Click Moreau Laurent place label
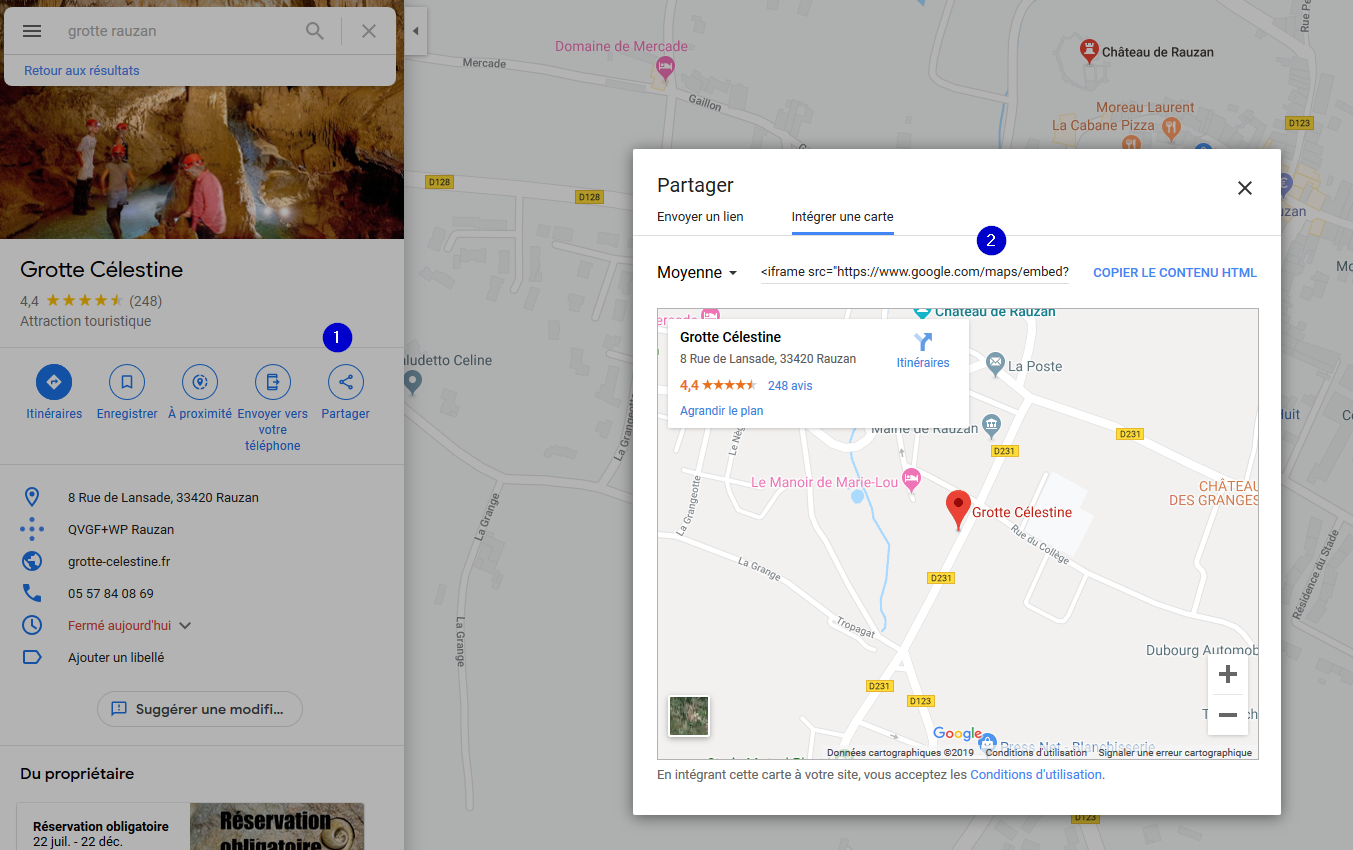The width and height of the screenshot is (1353, 850). 1145,107
